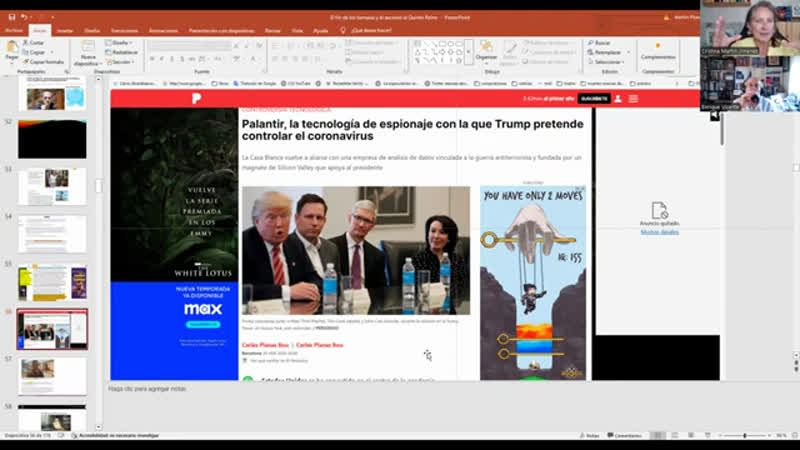
Task: Click the lightbulb ¿Qué desea hacer? icon
Action: tap(343, 31)
